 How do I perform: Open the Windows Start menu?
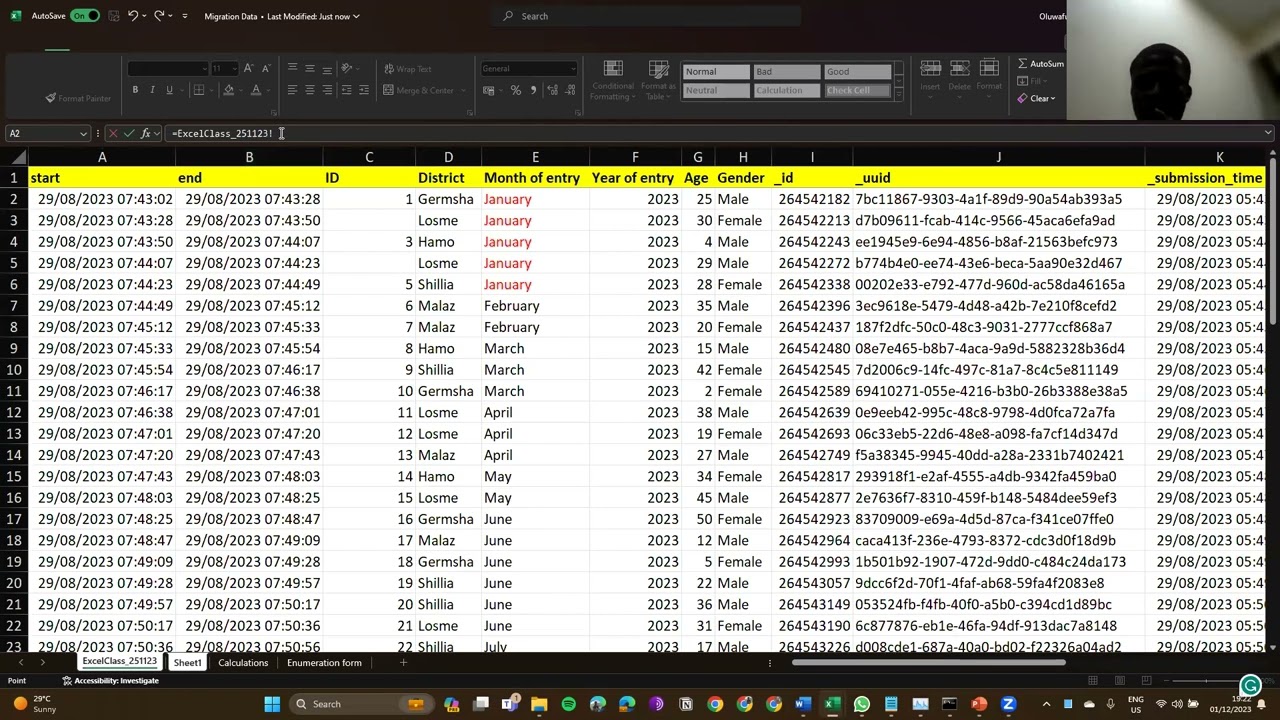(272, 704)
